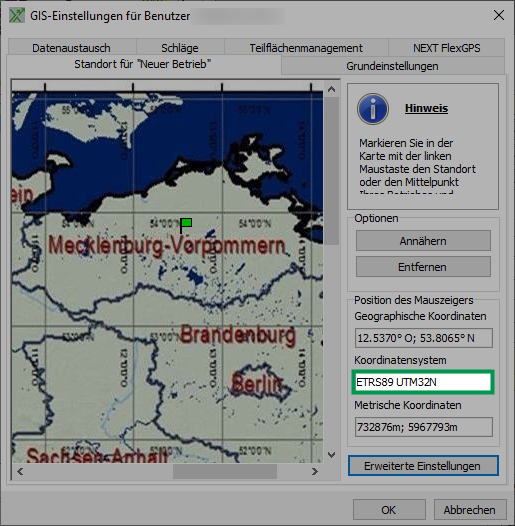
Task: Click the map's vertical scroll up arrow
Action: [331, 89]
